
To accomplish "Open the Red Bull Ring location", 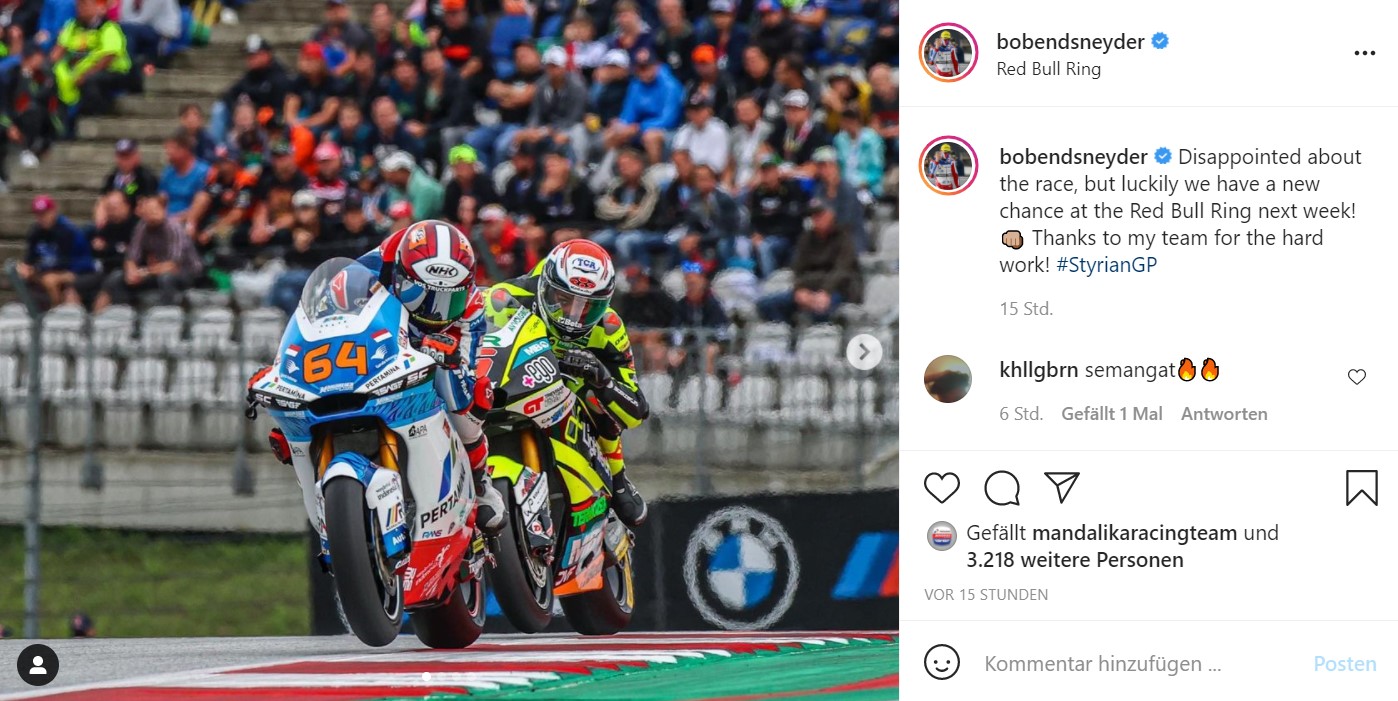I will click(1048, 69).
